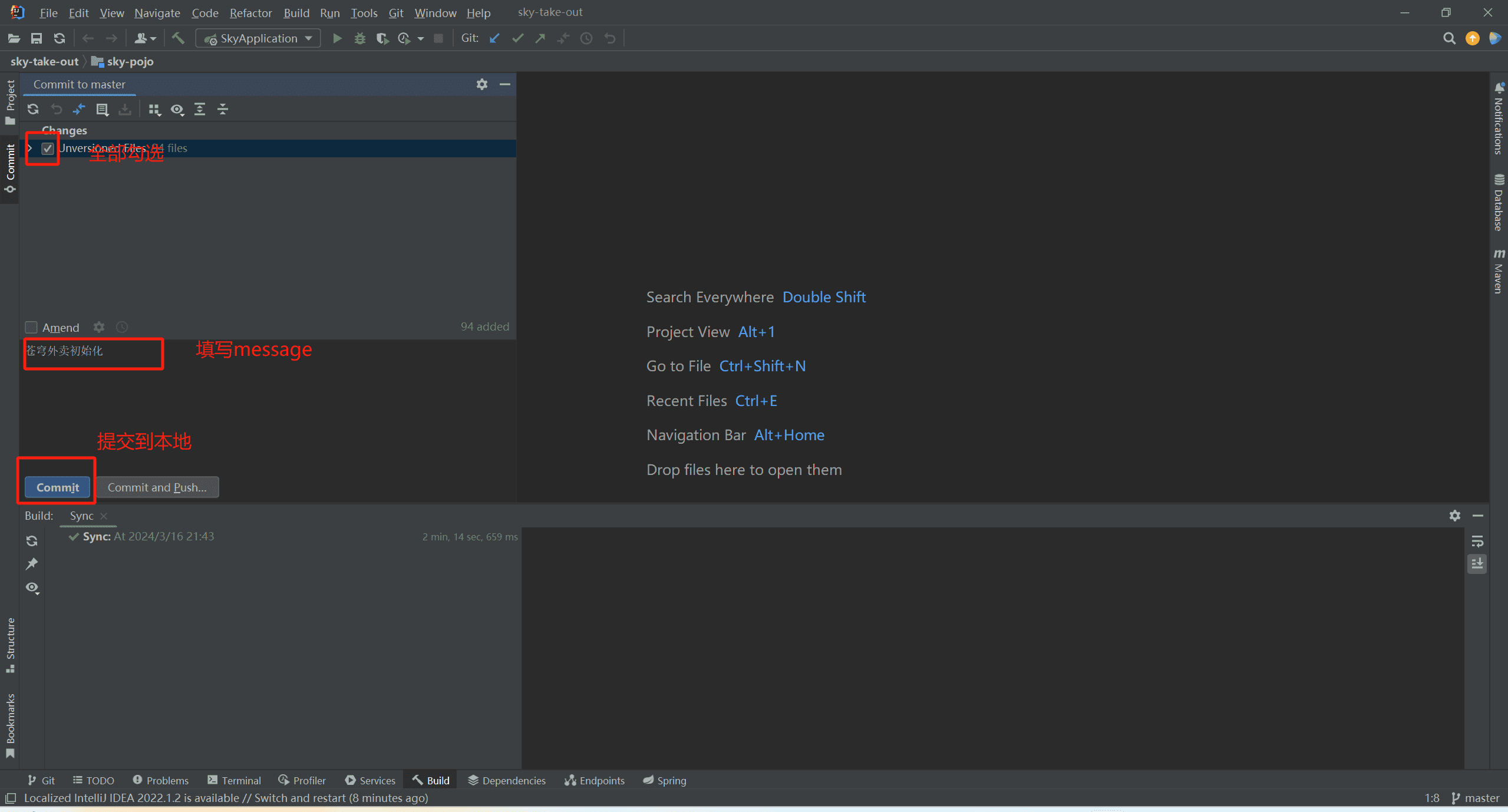Switch to the Terminal tool window tab

coord(234,780)
